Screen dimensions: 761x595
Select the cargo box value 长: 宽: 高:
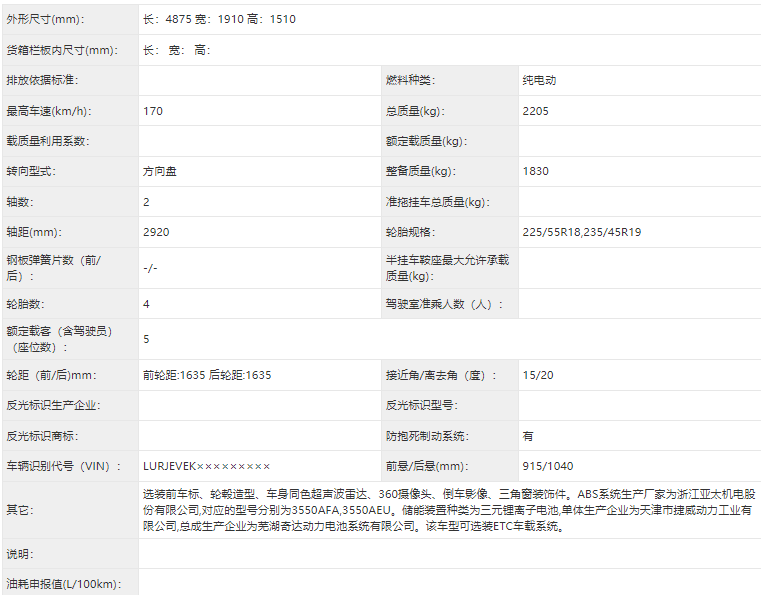point(177,50)
